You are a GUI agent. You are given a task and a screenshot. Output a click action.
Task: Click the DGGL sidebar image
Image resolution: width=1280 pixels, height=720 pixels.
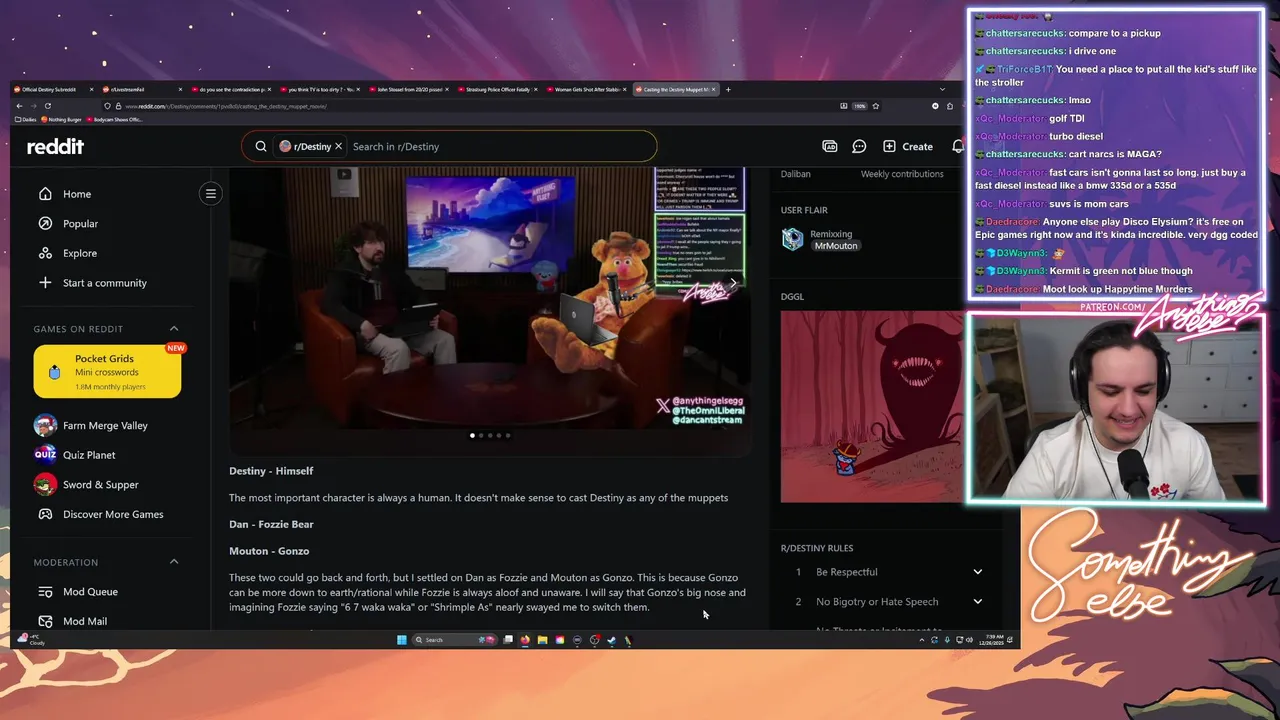tap(872, 407)
